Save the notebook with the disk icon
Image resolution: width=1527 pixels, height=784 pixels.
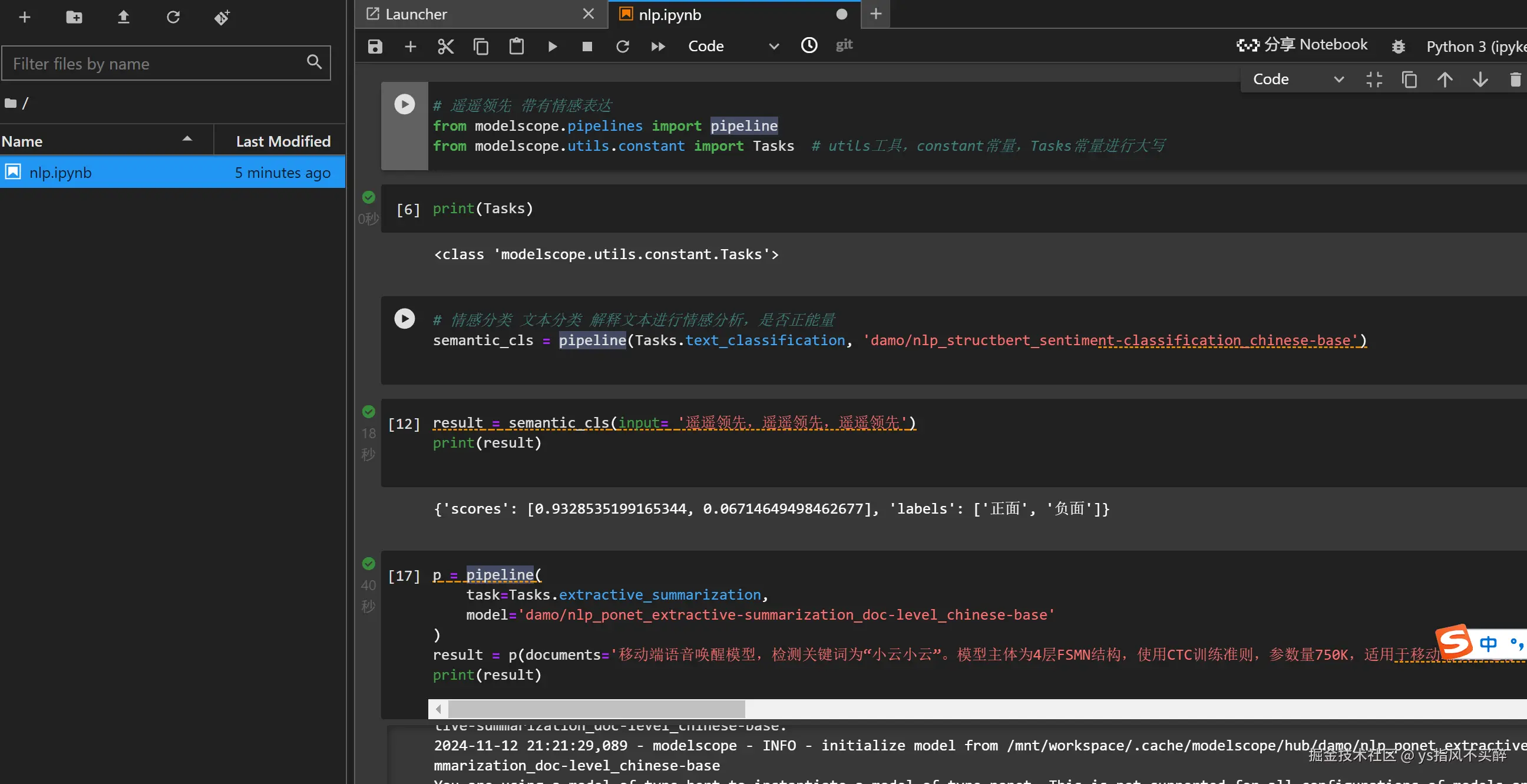375,46
